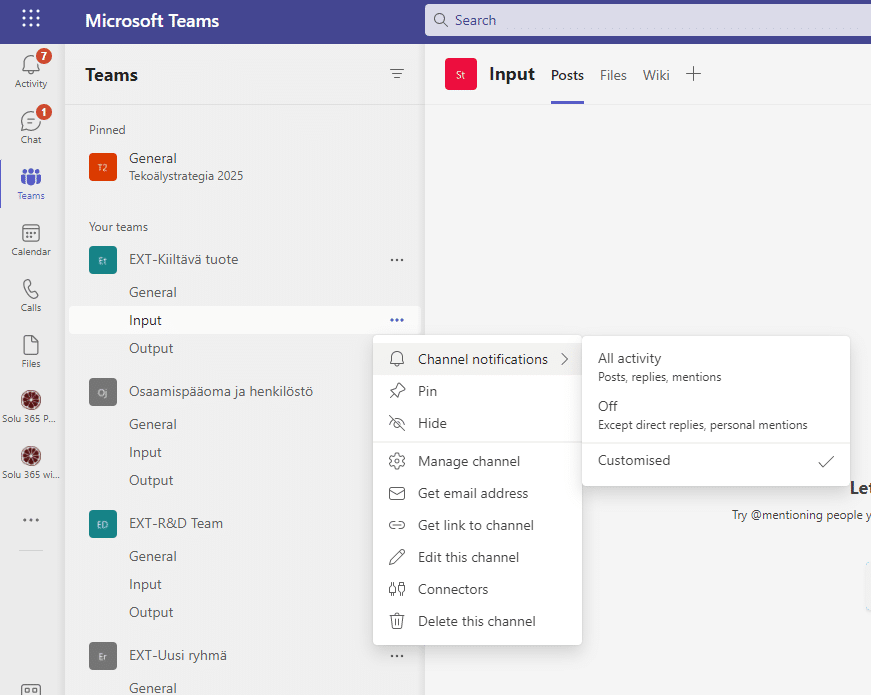The width and height of the screenshot is (871, 695).
Task: Select the Teams sidebar icon
Action: click(31, 183)
